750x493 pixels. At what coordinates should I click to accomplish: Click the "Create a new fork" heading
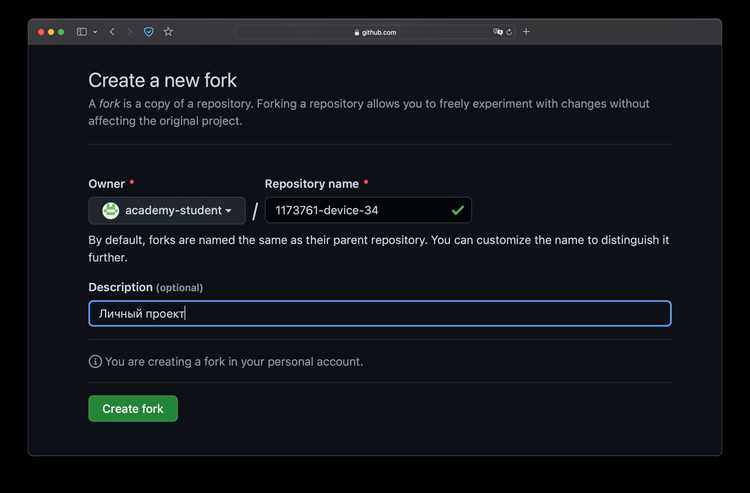coord(163,80)
